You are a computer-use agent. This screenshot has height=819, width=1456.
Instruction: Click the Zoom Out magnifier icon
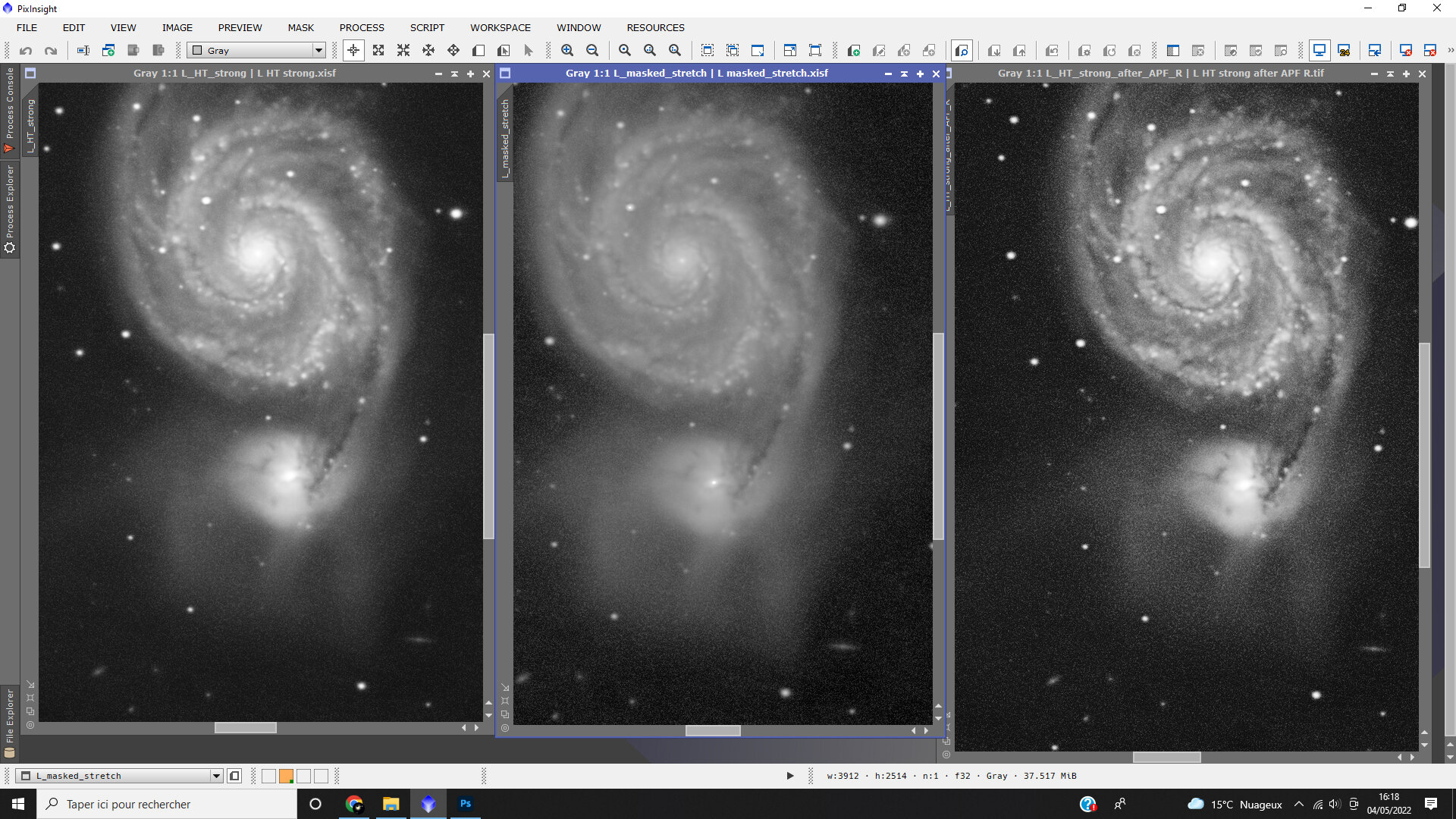click(592, 51)
